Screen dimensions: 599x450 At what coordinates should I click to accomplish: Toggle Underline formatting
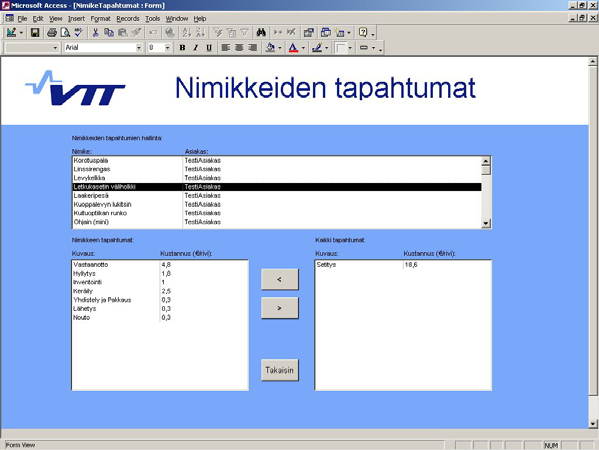[209, 48]
